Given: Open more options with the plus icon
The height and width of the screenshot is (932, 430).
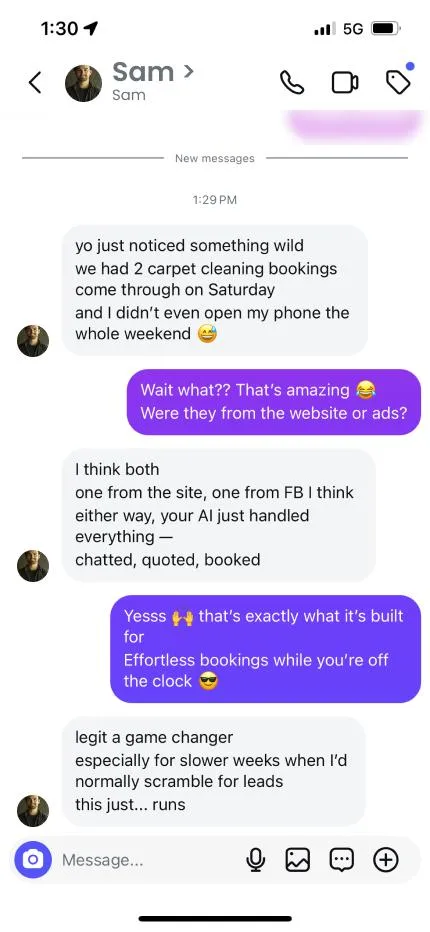Looking at the screenshot, I should tap(385, 859).
